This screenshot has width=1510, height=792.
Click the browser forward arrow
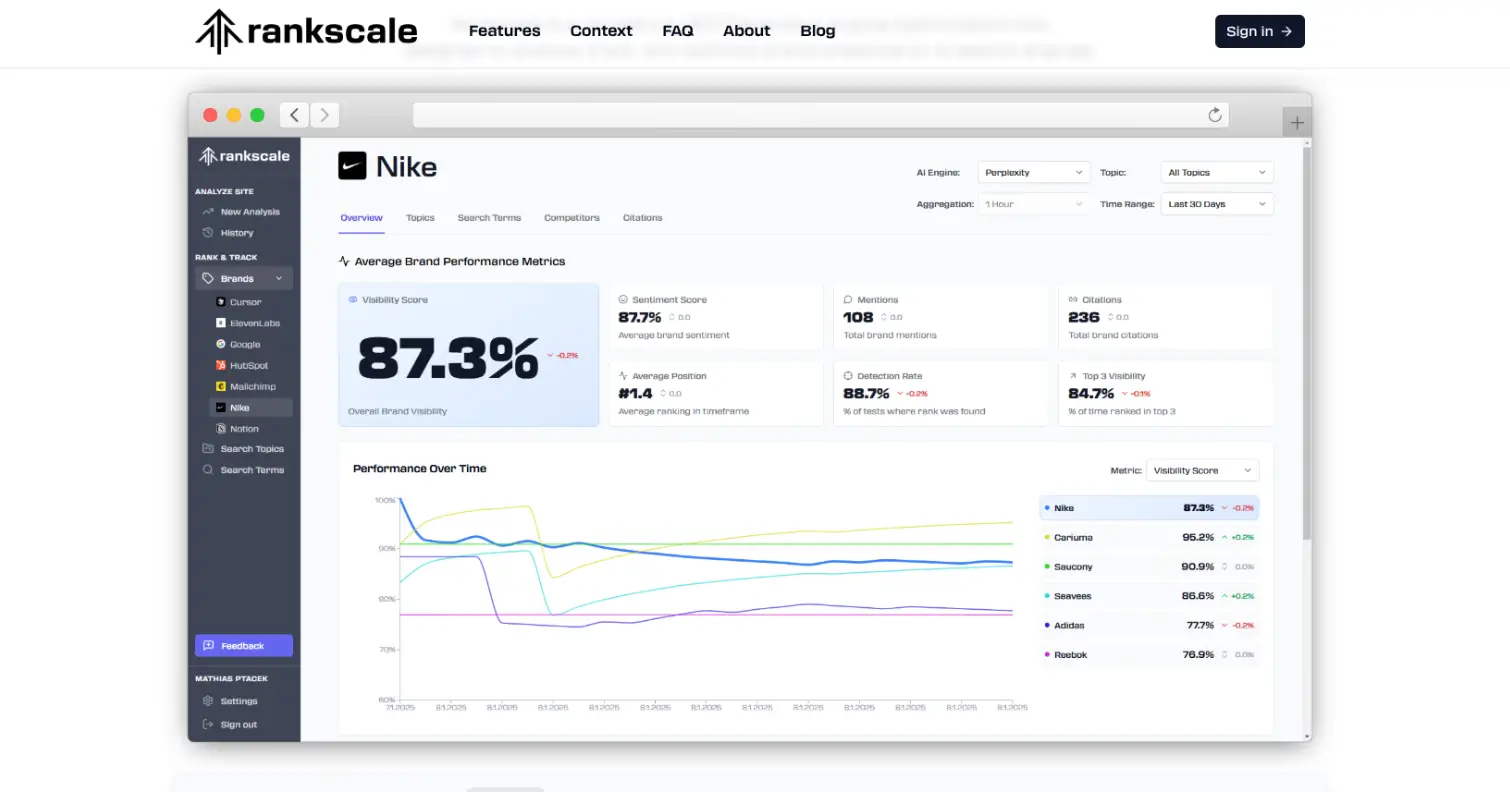point(324,115)
